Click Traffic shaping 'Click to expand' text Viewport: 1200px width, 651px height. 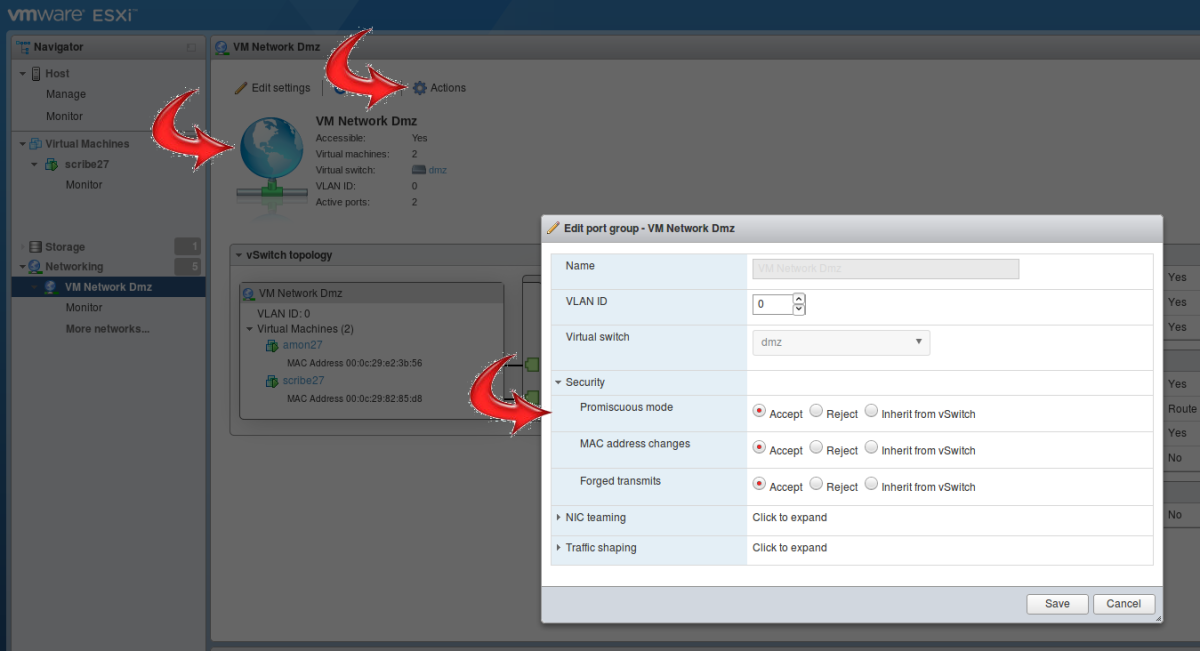[x=790, y=548]
